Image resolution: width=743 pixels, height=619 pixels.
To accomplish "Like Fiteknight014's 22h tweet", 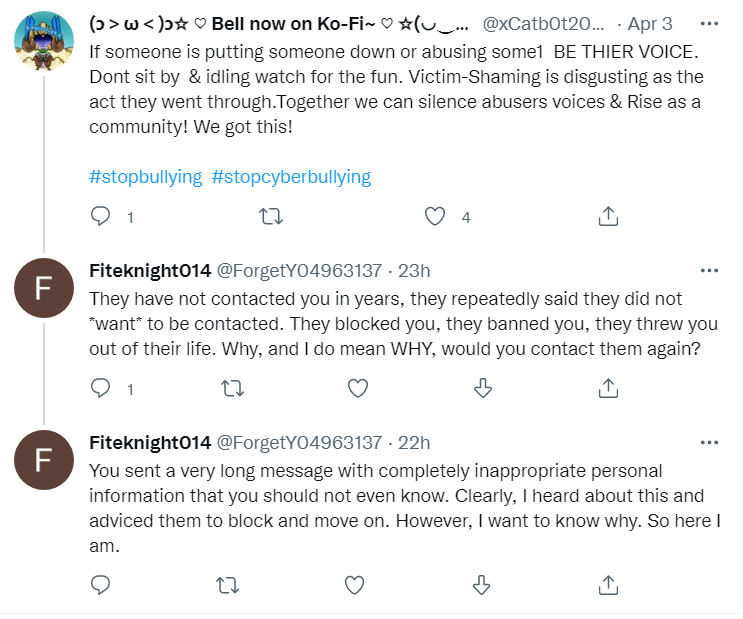I will [x=354, y=585].
